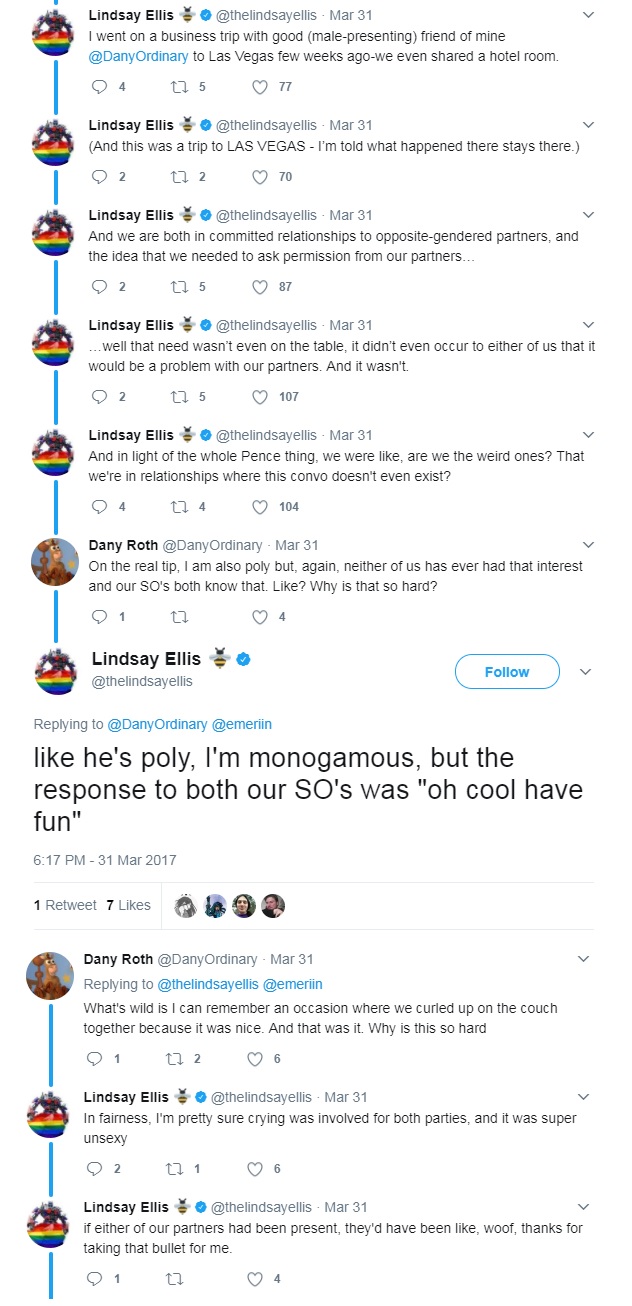
Task: Retweet the 'whole Pence thing' tweet
Action: 182,507
